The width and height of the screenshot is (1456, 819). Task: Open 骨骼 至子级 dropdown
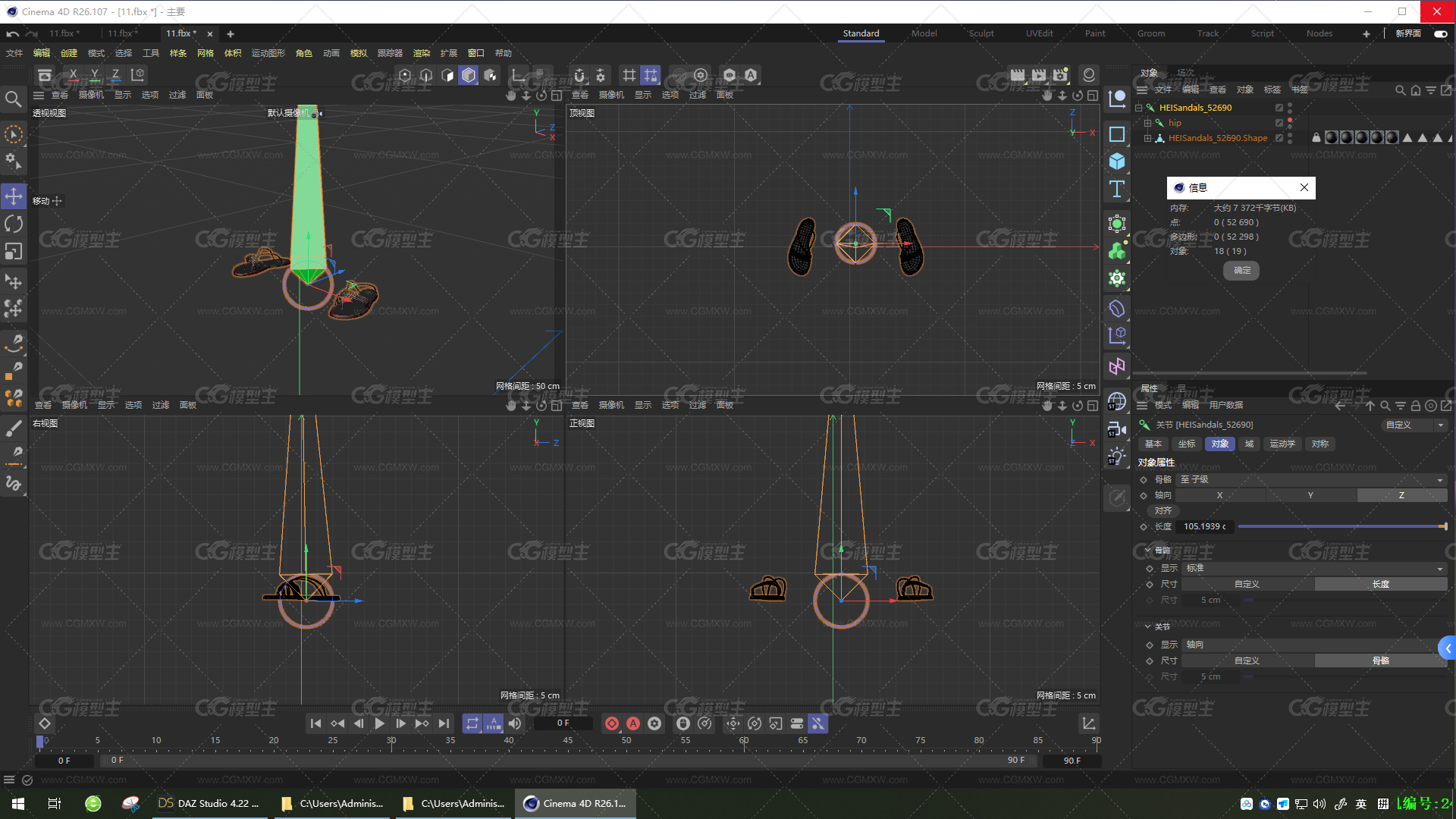click(1311, 479)
